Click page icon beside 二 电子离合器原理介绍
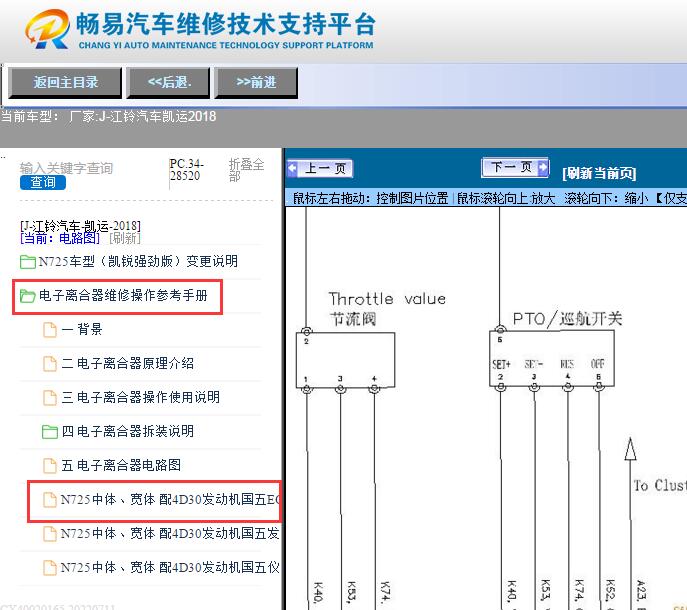 coord(50,364)
